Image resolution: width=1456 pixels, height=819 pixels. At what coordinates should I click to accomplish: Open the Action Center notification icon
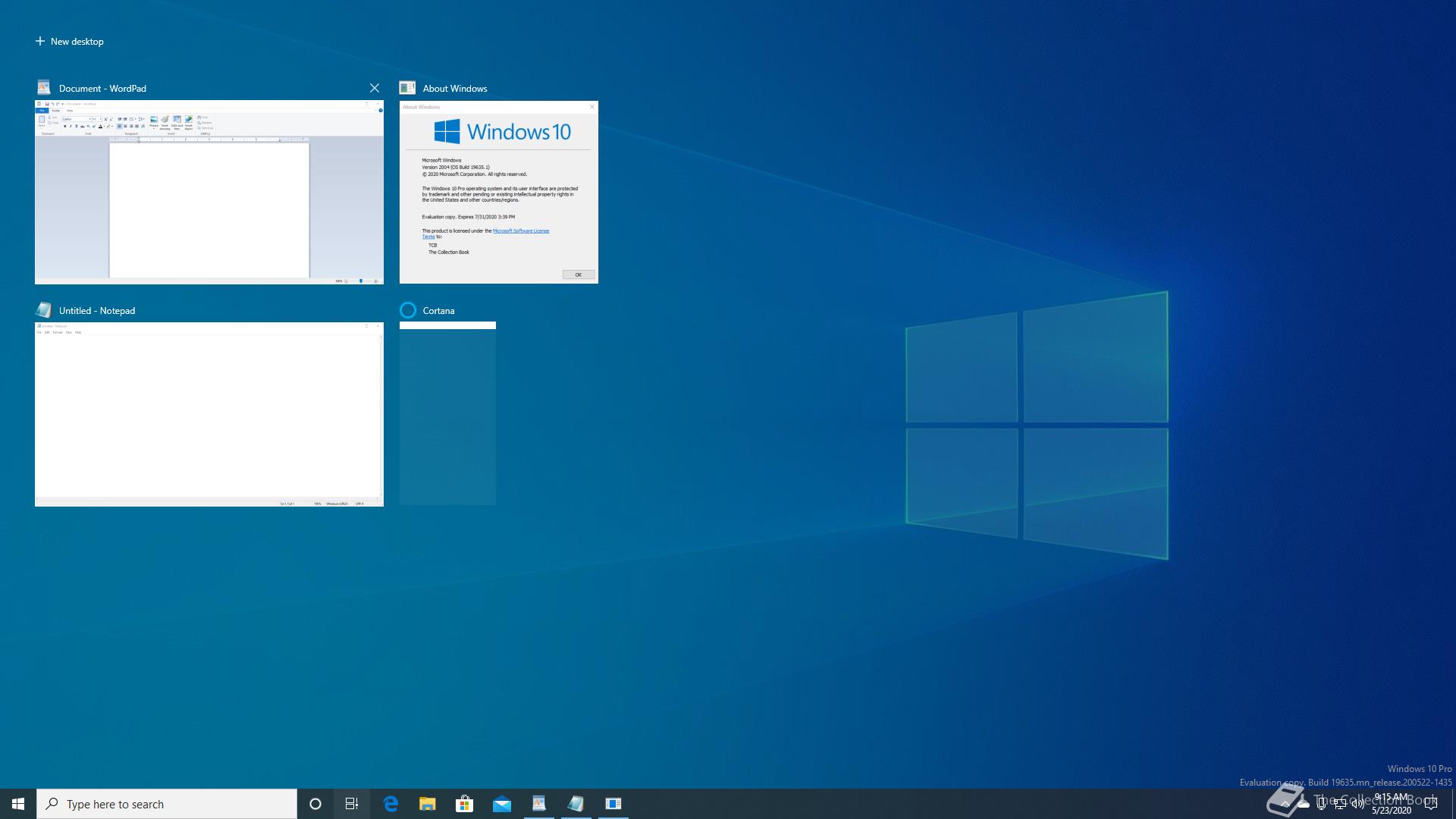tap(1431, 804)
